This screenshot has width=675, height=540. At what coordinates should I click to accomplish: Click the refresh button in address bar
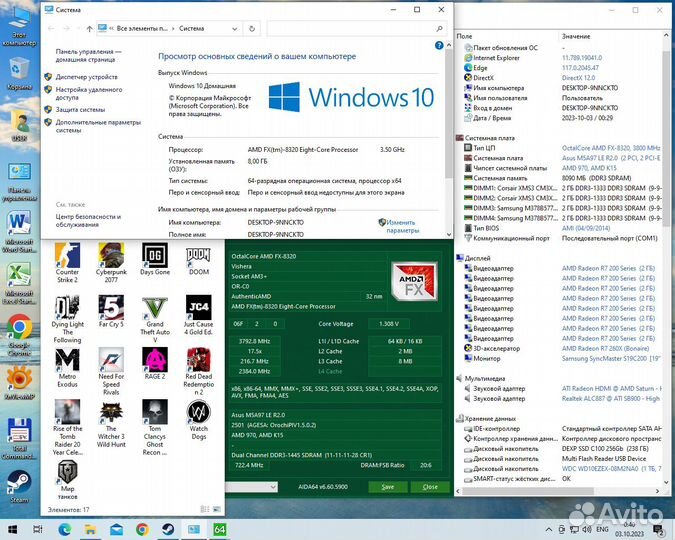(252, 29)
